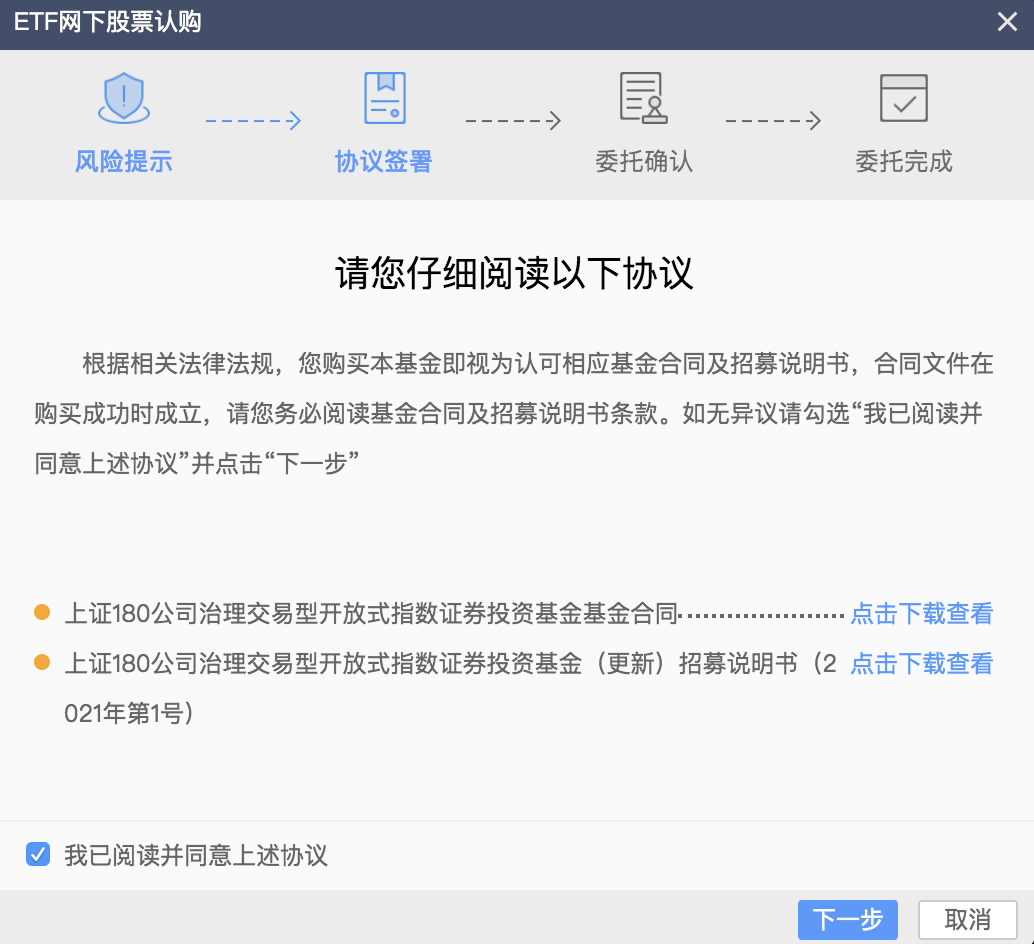Screen dimensions: 1034x944
Task: Click the blue dashed arrow after 风险提示
Action: [253, 121]
